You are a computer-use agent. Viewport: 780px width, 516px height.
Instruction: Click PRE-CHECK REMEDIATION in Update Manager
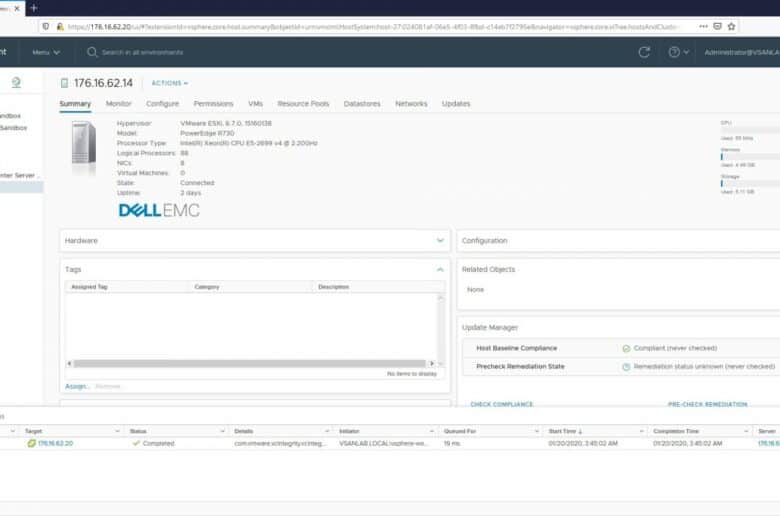[707, 404]
